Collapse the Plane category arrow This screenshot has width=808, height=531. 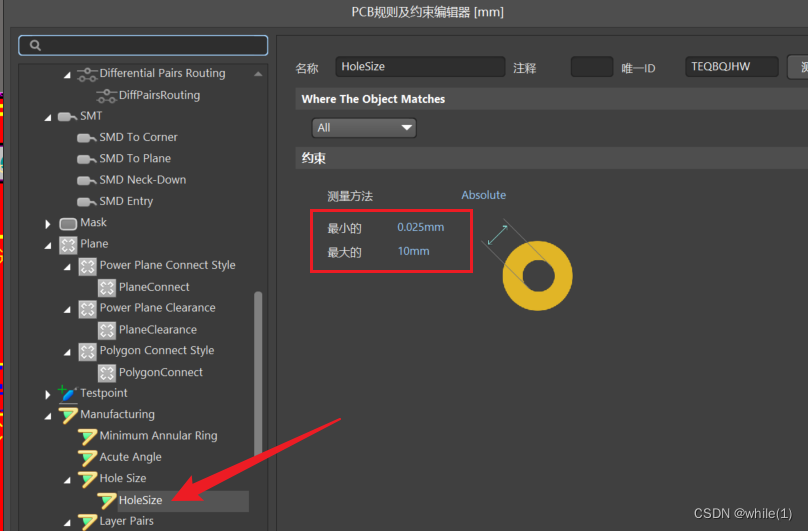point(47,244)
